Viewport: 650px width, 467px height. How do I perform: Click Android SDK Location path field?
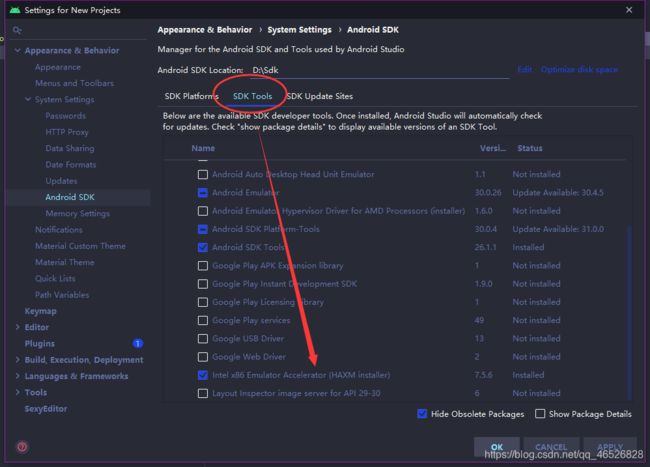pos(380,70)
